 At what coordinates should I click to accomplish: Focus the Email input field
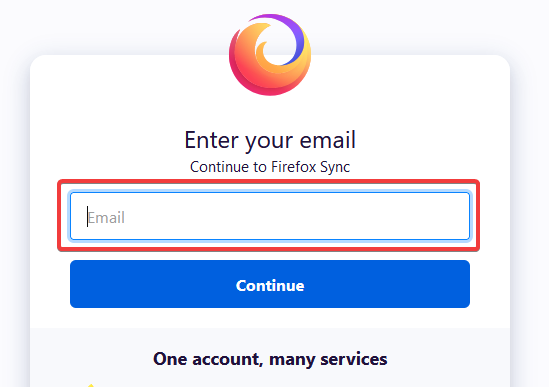pyautogui.click(x=270, y=216)
